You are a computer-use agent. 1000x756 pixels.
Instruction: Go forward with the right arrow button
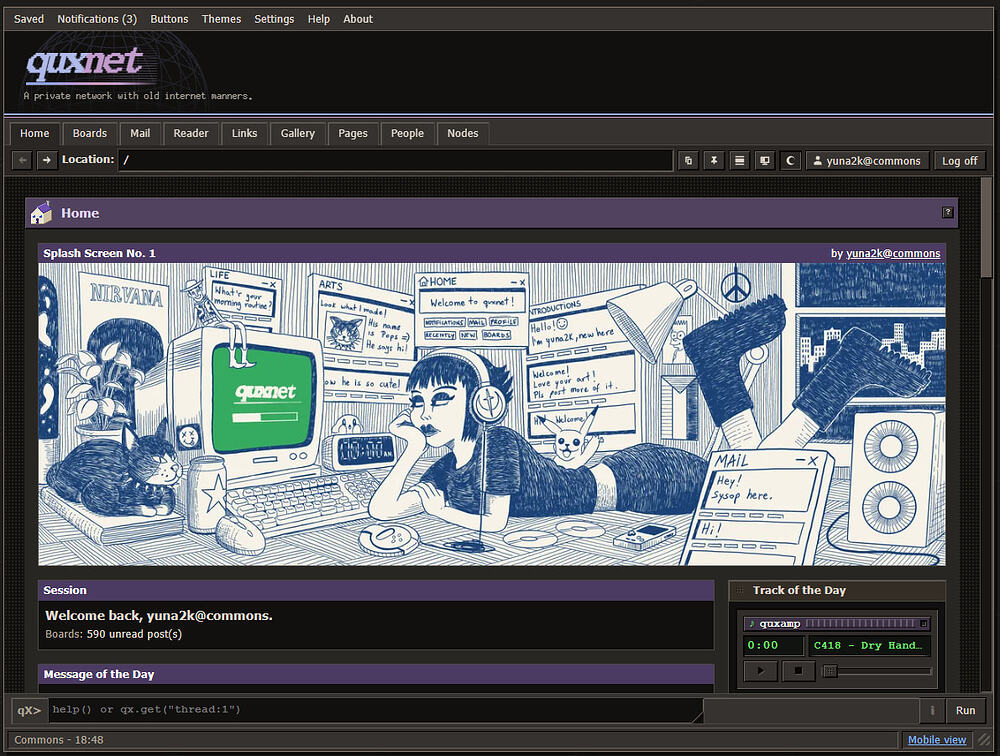(x=47, y=160)
